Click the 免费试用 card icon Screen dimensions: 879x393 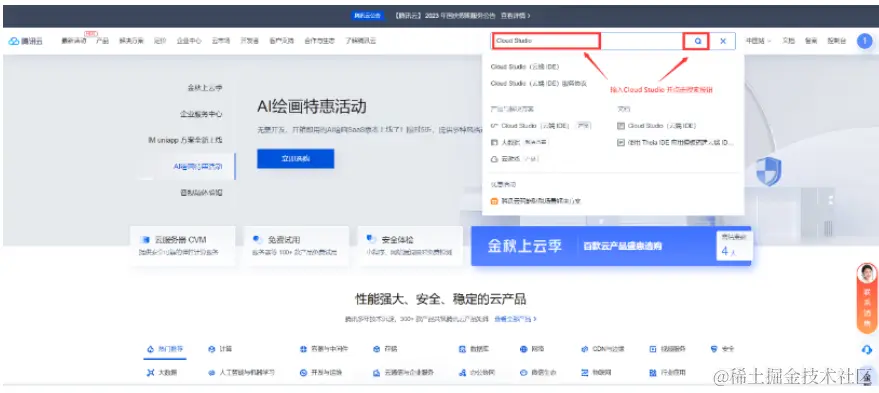pos(258,239)
